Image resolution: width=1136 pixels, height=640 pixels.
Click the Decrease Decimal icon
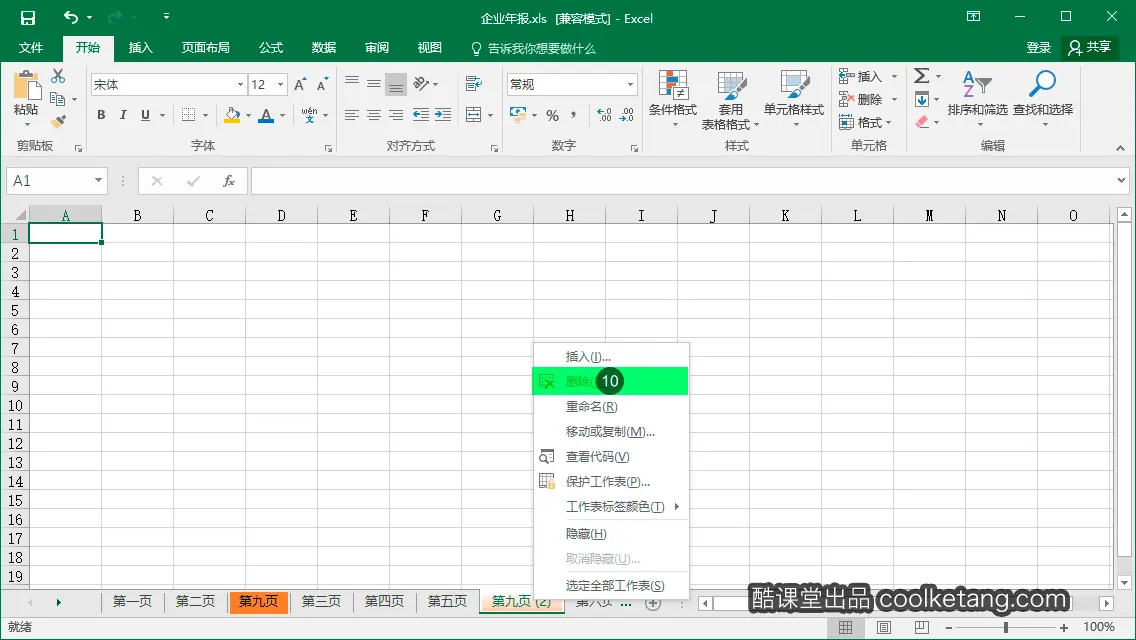coord(627,115)
